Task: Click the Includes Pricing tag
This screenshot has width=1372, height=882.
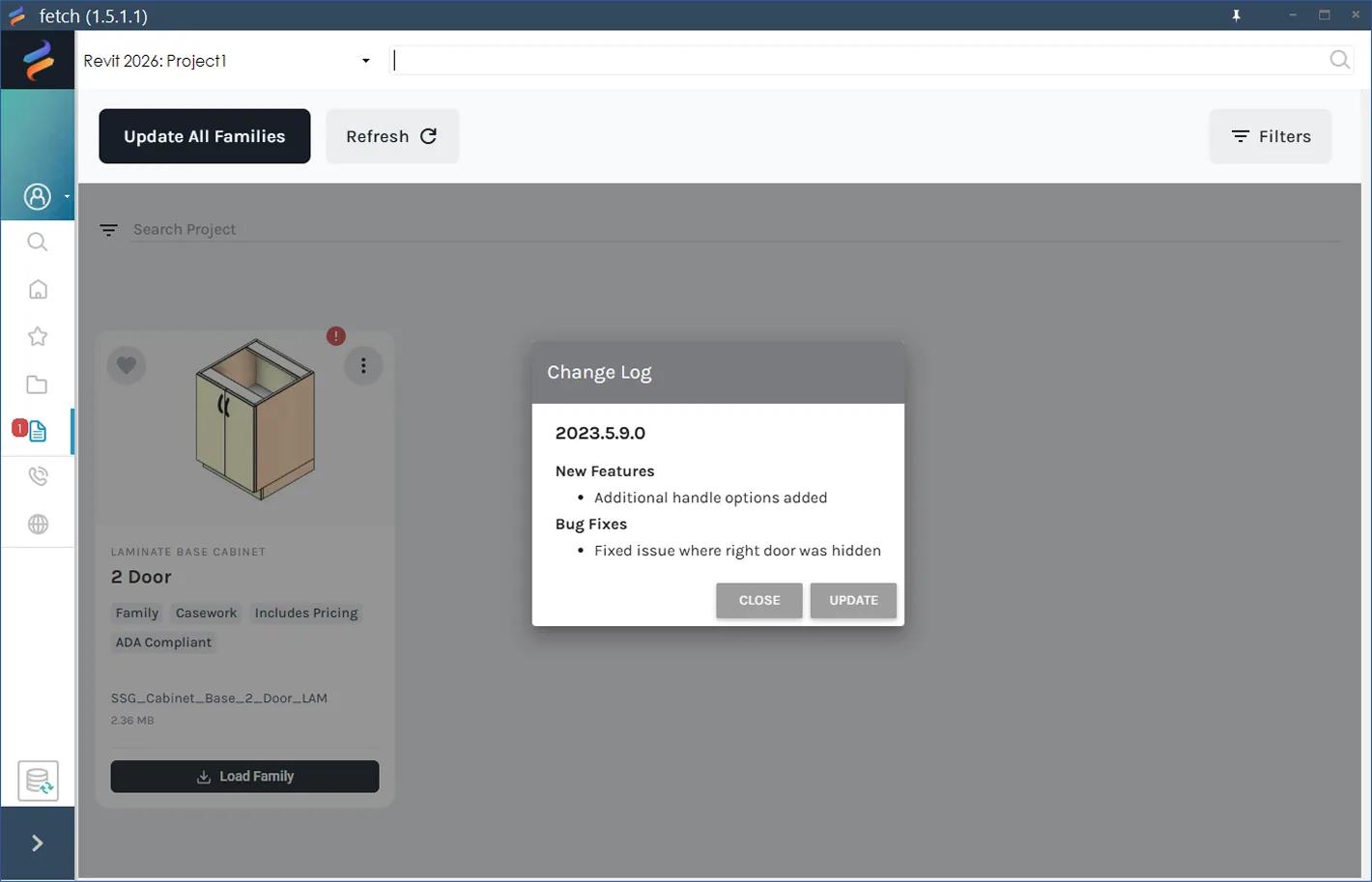Action: (306, 613)
